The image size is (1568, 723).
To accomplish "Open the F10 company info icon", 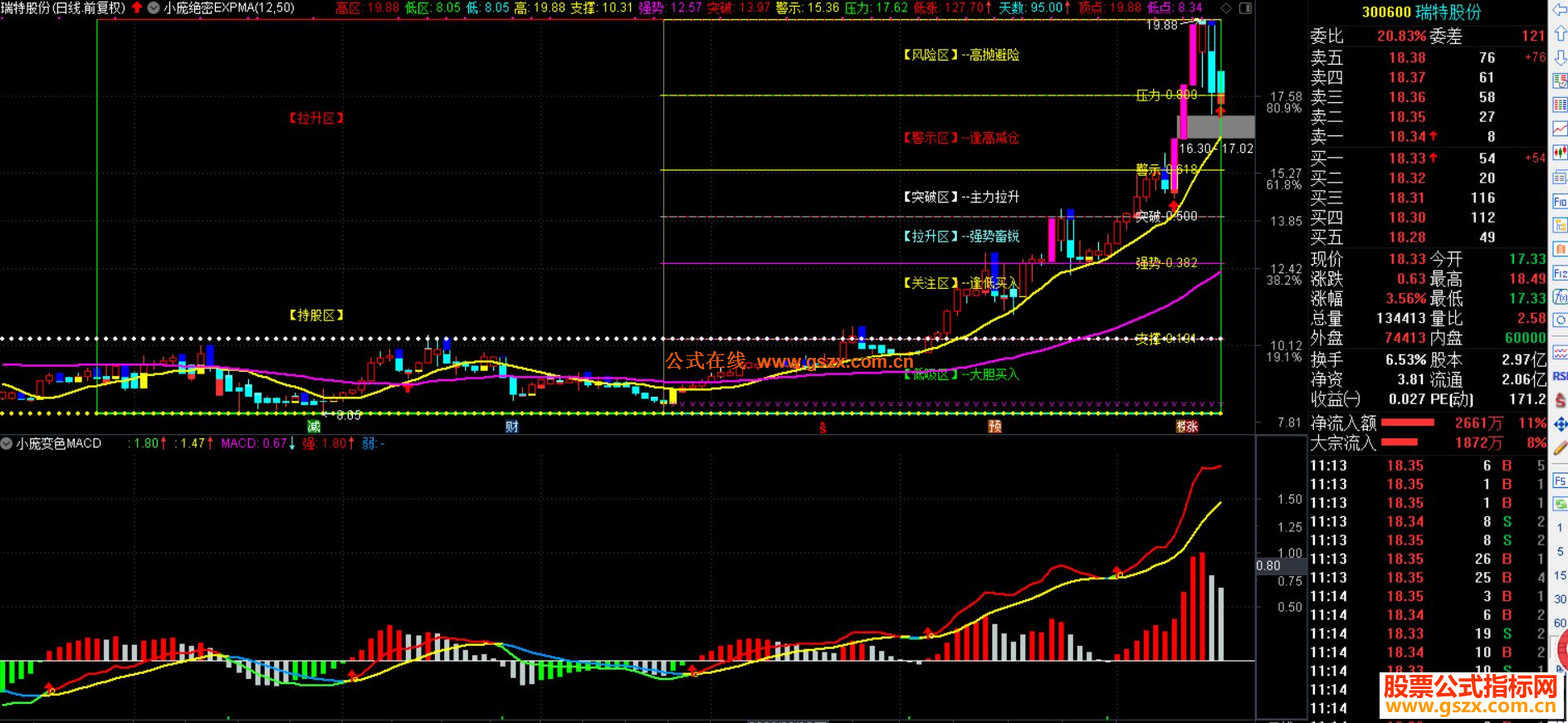I will (1560, 201).
